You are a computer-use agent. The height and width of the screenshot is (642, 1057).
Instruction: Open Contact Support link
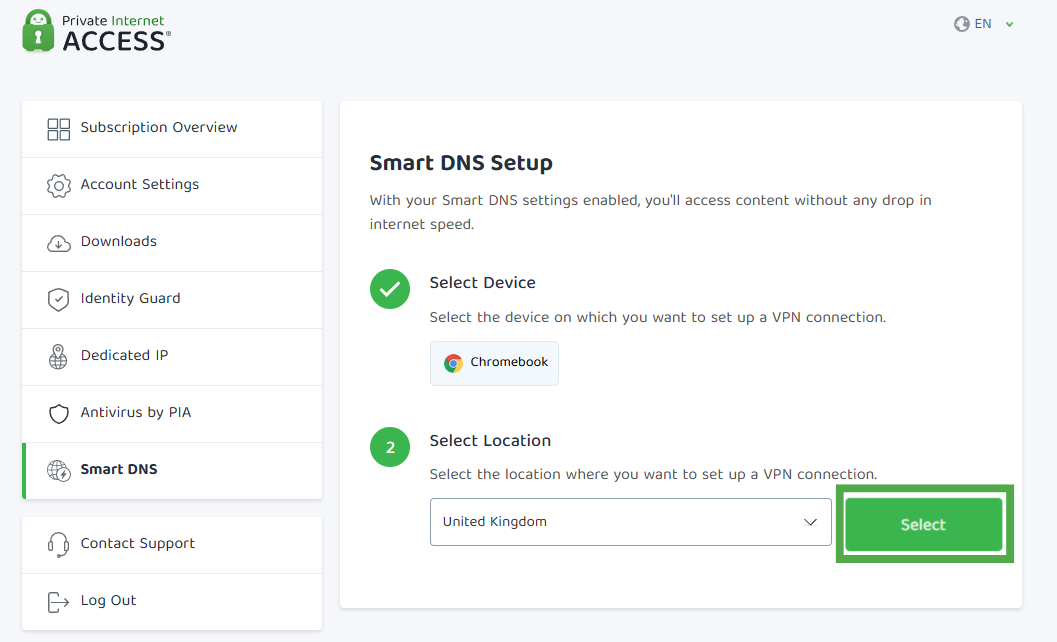pos(172,545)
